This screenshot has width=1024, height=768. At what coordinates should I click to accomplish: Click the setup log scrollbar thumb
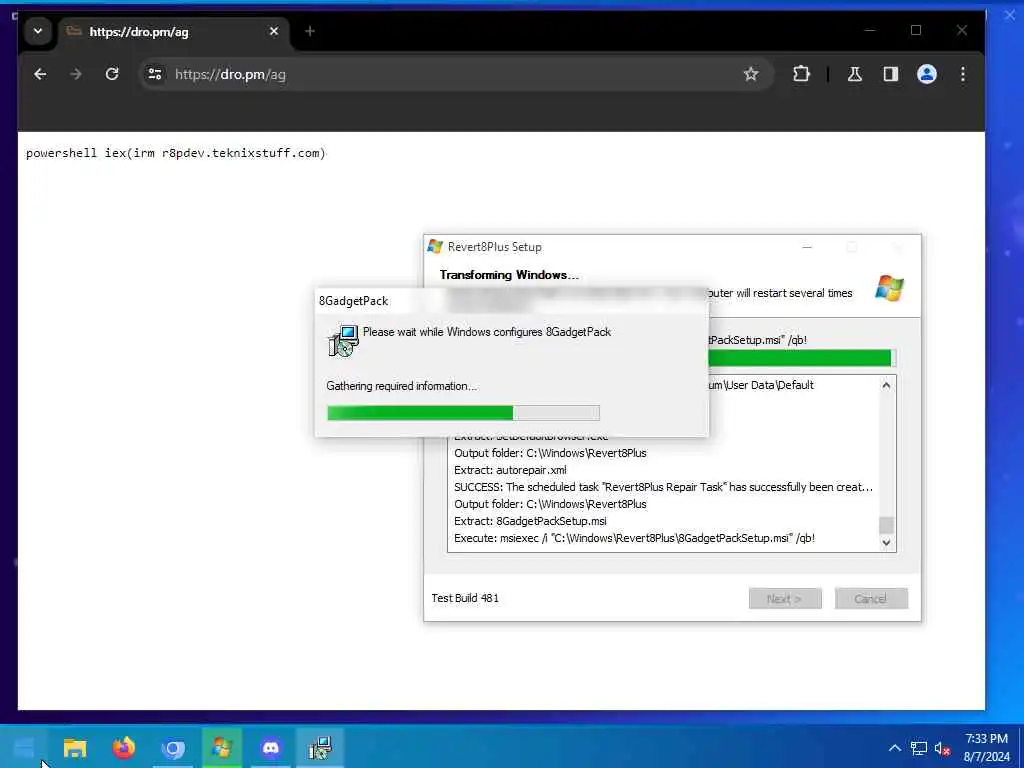pos(886,525)
